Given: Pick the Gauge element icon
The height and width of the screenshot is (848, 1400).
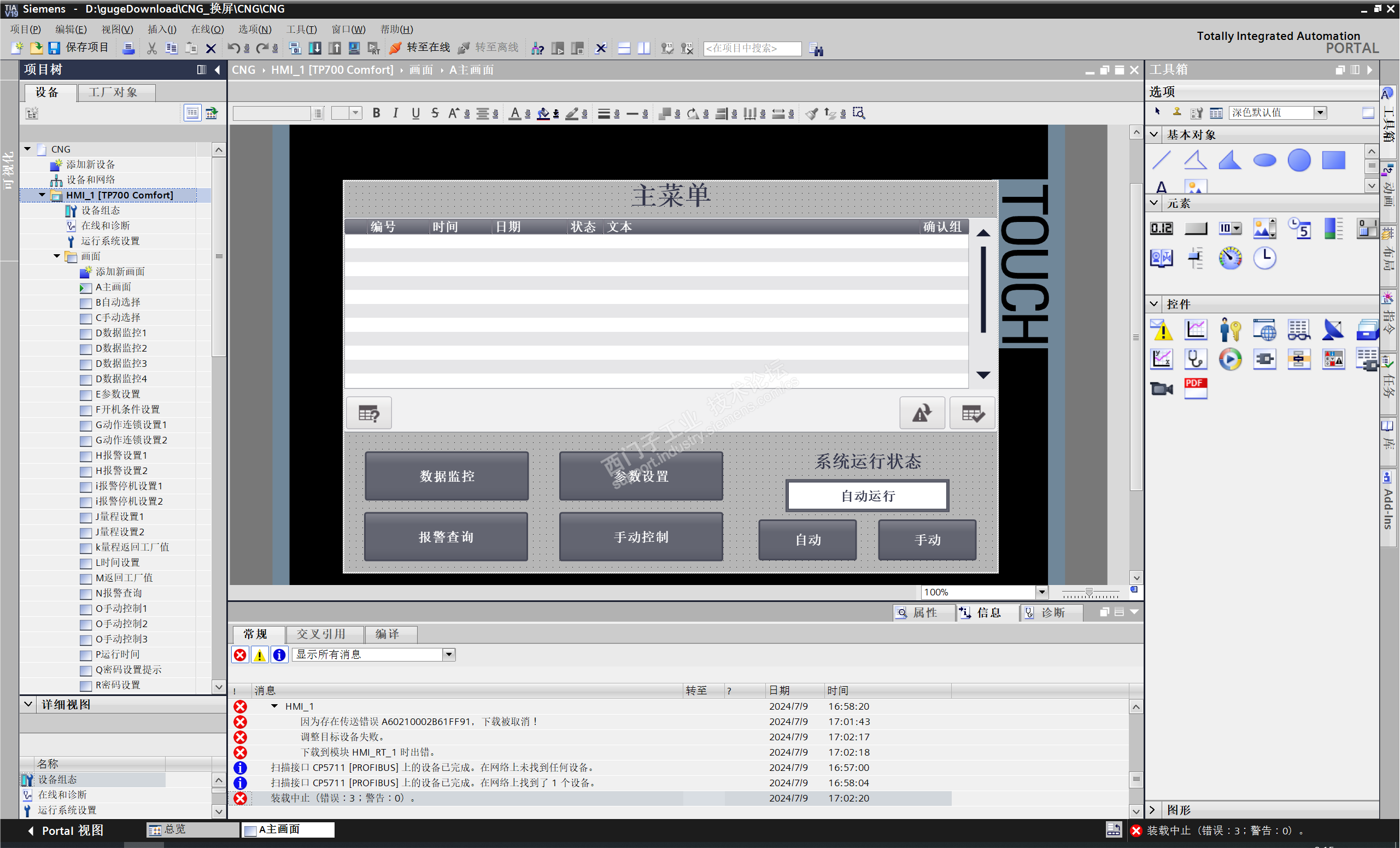Looking at the screenshot, I should click(1230, 258).
